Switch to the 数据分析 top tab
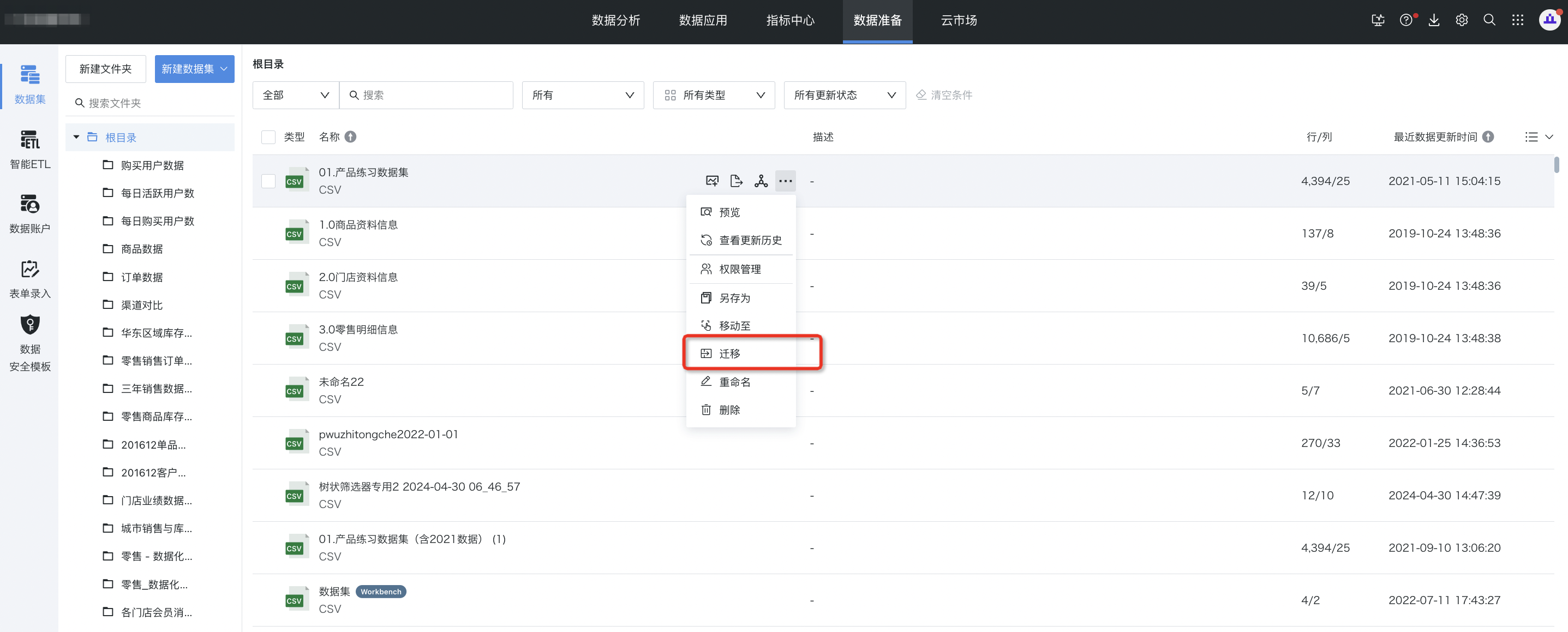Image resolution: width=1568 pixels, height=632 pixels. pos(615,20)
